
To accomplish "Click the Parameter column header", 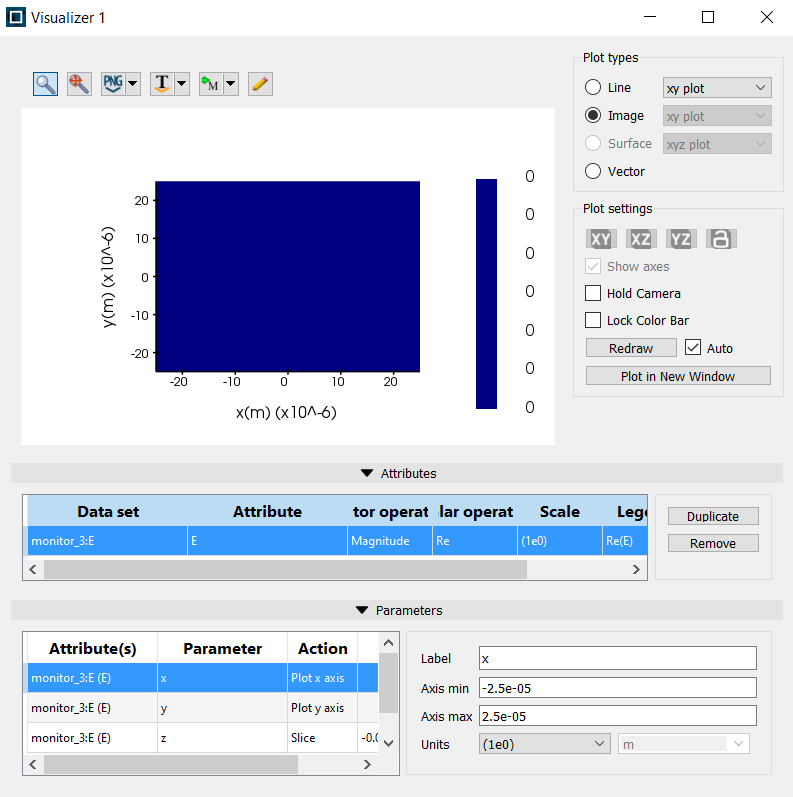I will coord(222,649).
